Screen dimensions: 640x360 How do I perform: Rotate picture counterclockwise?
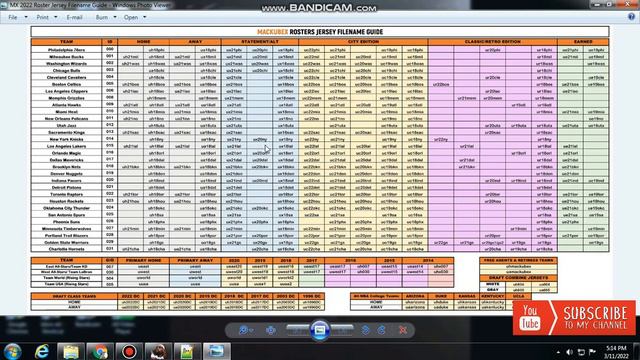pyautogui.click(x=366, y=330)
